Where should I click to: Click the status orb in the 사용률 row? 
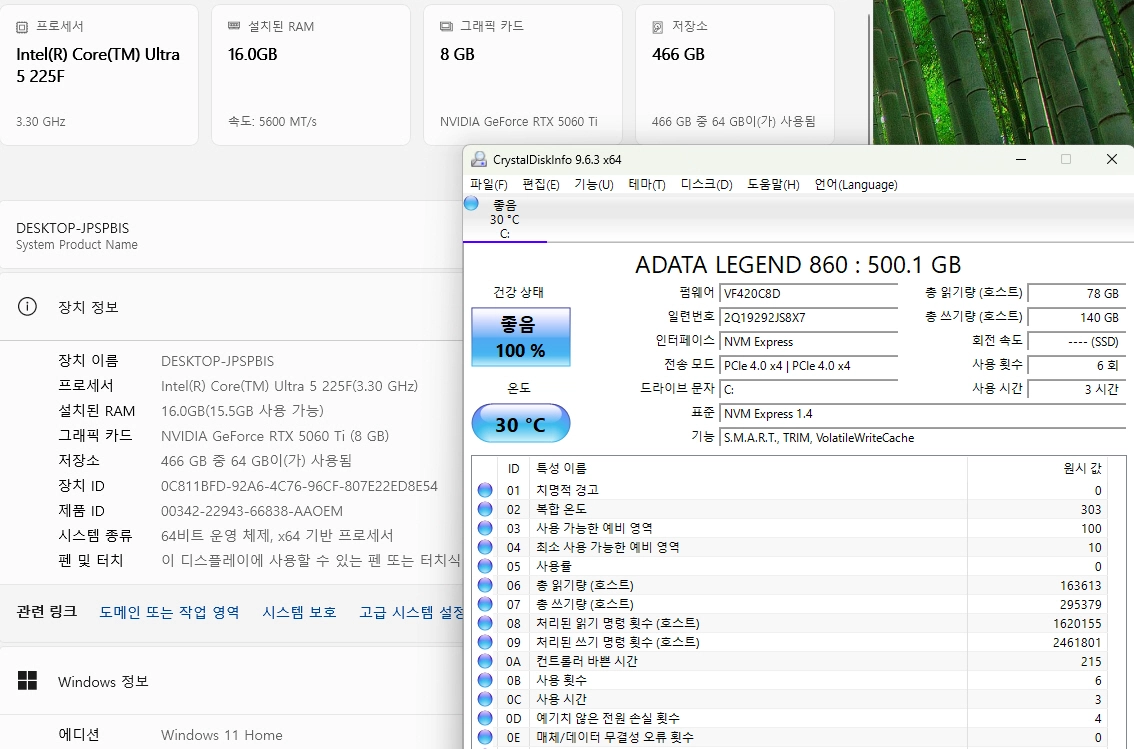pos(485,566)
